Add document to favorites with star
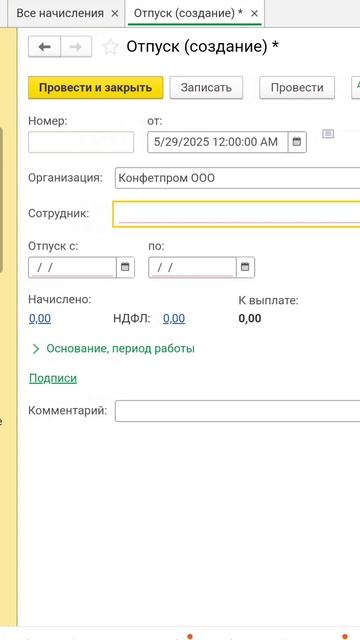This screenshot has width=360, height=640. pos(110,47)
